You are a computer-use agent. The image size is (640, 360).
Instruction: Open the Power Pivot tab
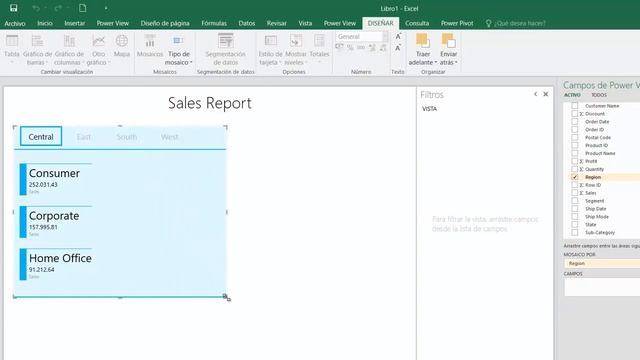(457, 23)
